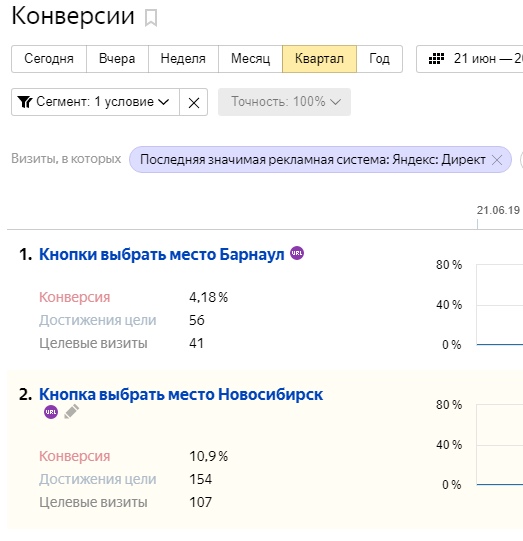Click the value 56 goal reaches
Screen dimensions: 523x541
click(x=197, y=320)
